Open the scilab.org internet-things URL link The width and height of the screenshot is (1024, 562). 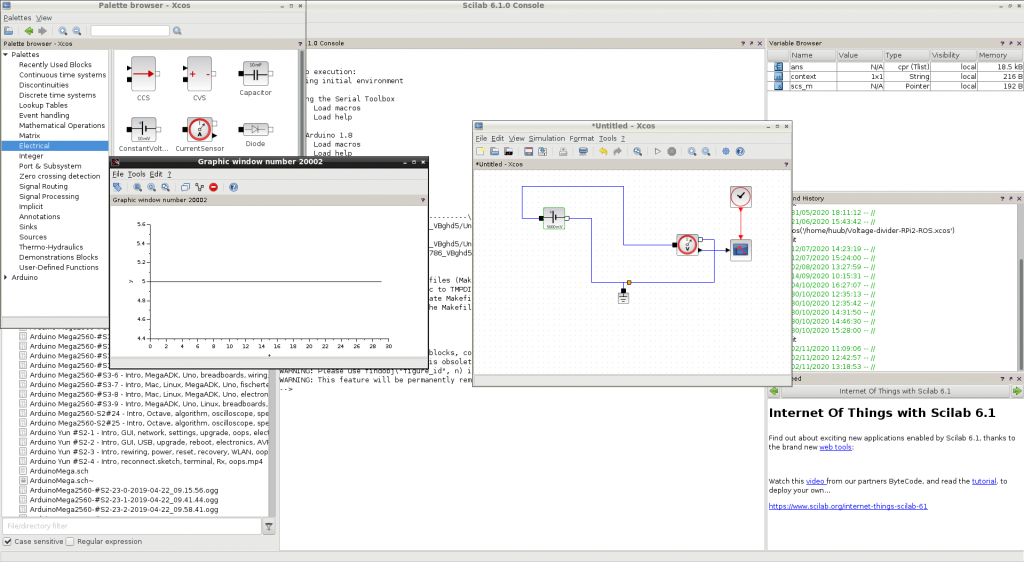pos(848,506)
